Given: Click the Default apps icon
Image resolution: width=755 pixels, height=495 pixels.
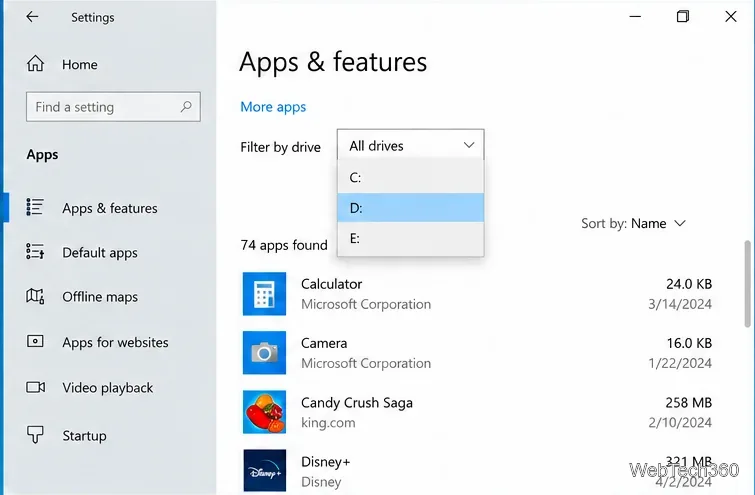Looking at the screenshot, I should [x=35, y=251].
